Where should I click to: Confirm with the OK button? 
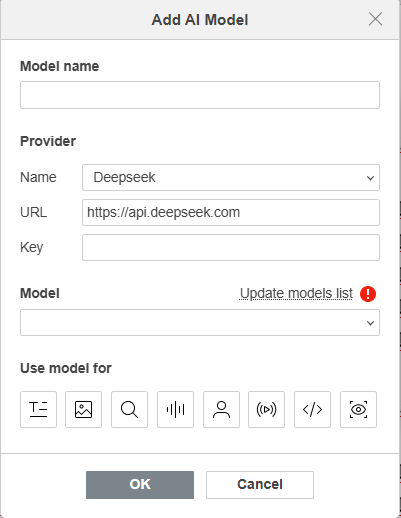(140, 485)
